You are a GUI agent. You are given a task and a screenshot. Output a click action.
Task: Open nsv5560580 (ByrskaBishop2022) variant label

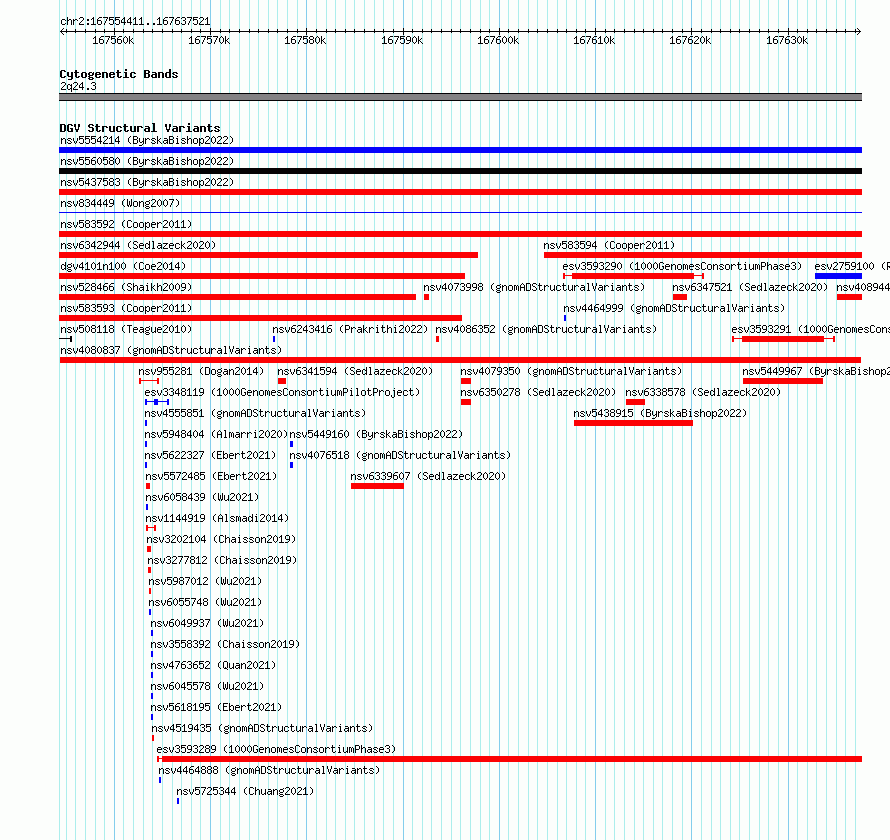[x=147, y=161]
